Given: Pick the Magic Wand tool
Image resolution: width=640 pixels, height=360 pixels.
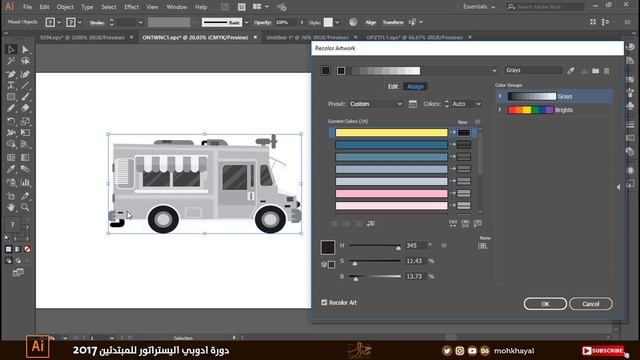Looking at the screenshot, I should coord(11,61).
